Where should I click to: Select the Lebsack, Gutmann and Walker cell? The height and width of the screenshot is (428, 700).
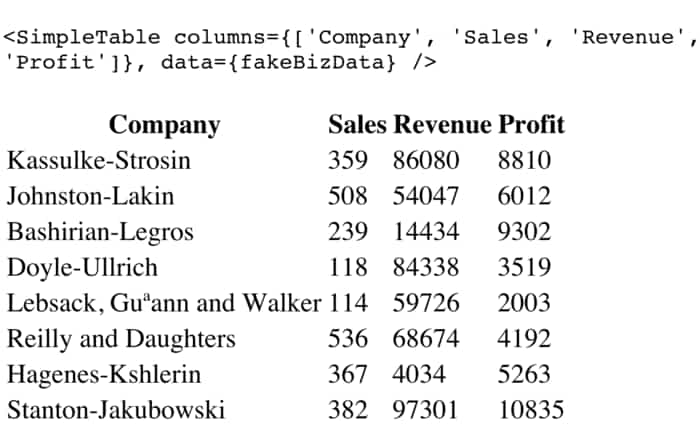pyautogui.click(x=164, y=303)
